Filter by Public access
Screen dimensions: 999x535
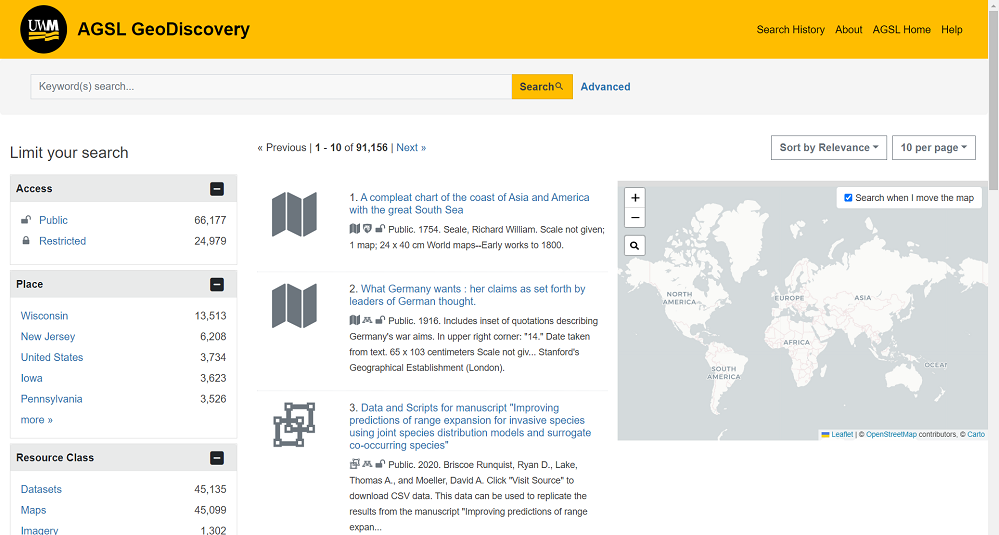[x=53, y=220]
